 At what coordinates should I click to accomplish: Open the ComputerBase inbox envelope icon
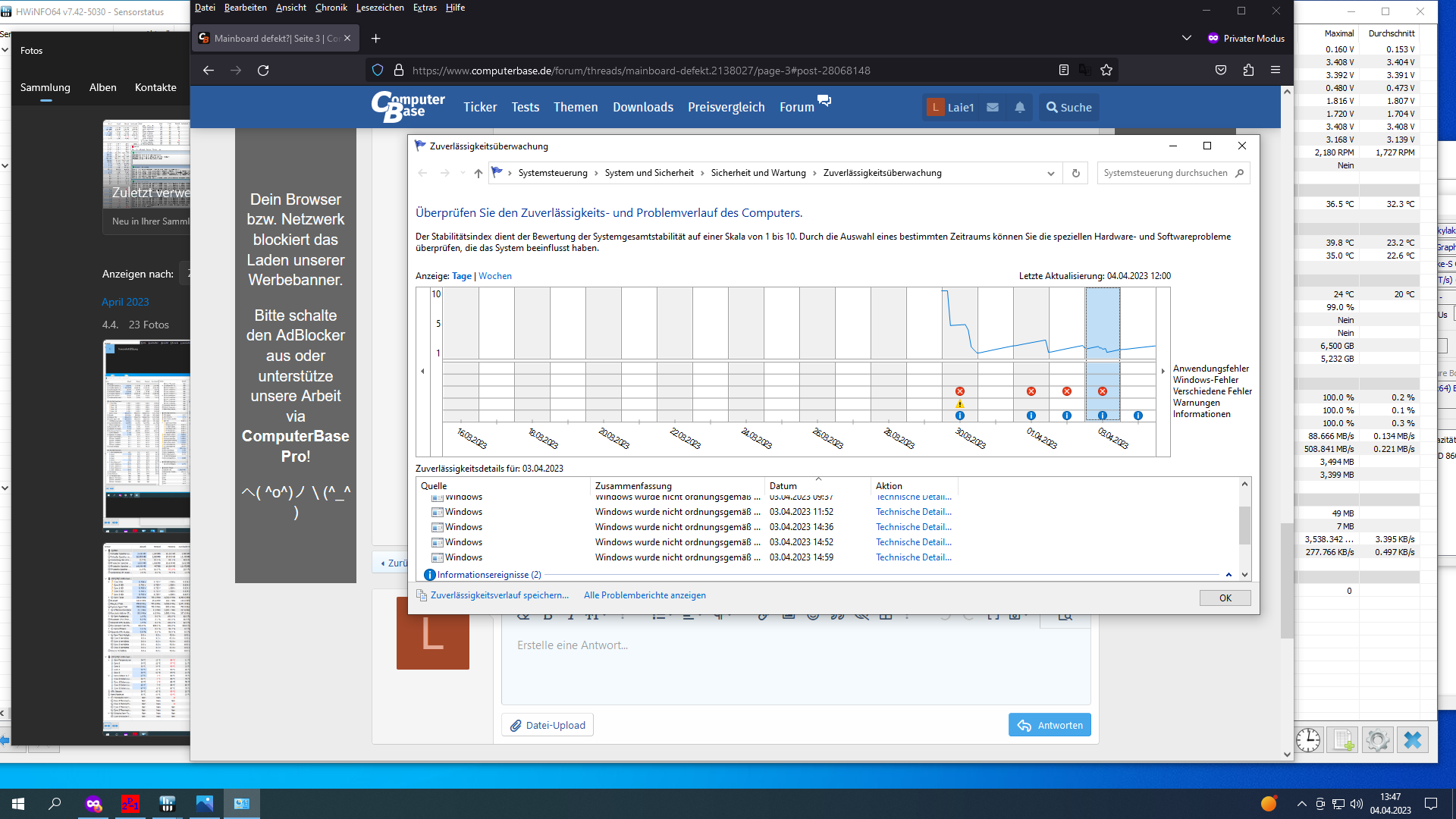coord(993,108)
